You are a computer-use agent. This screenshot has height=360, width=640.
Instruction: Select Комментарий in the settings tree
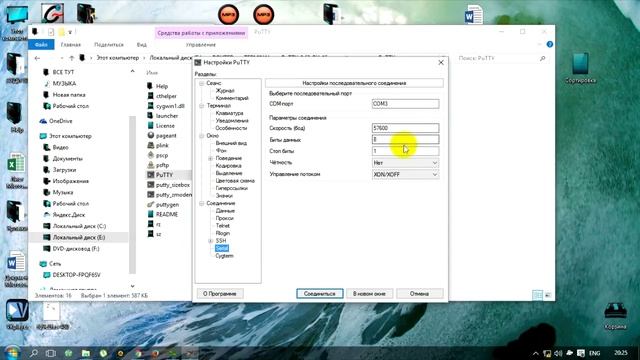click(232, 98)
